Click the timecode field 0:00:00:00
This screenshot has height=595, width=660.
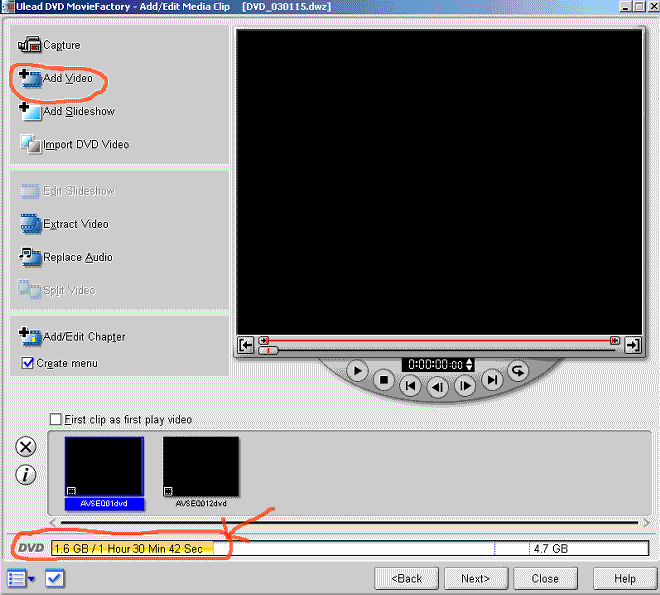(435, 364)
